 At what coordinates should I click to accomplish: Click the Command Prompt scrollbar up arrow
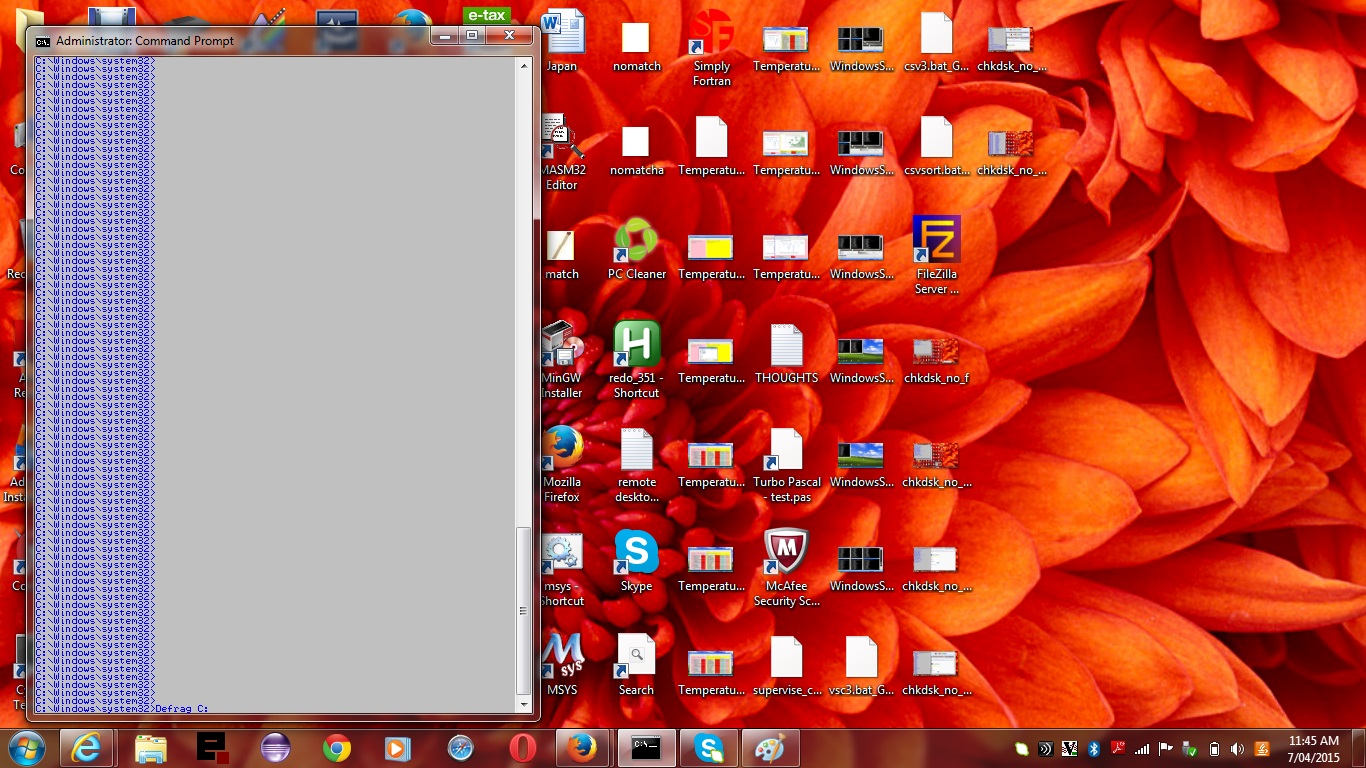click(x=524, y=65)
